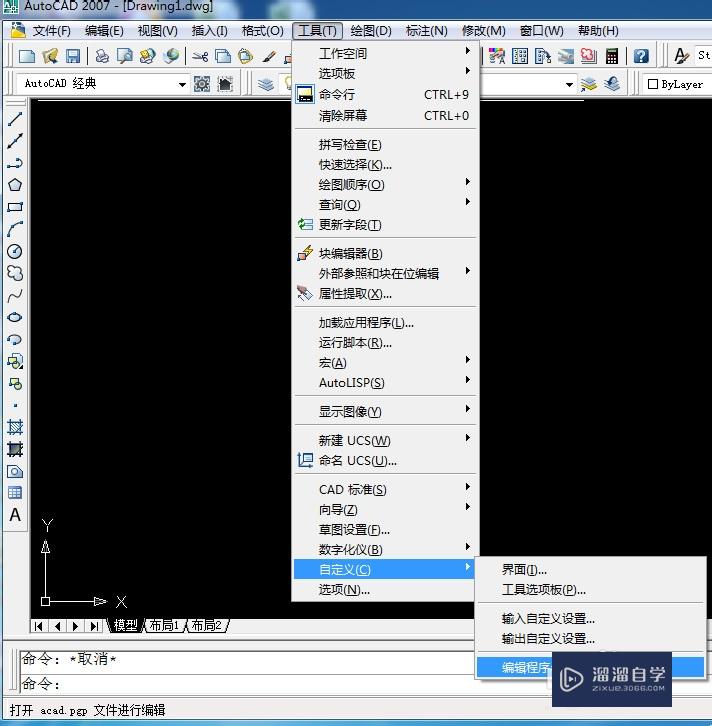Switch to the 布局1 tab
The height and width of the screenshot is (726, 712).
[164, 626]
